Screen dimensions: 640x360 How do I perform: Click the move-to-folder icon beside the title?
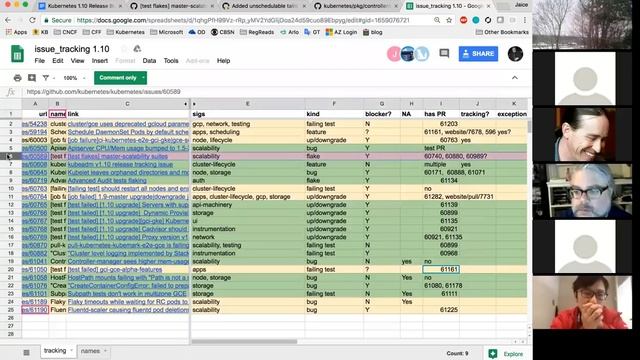tap(137, 49)
